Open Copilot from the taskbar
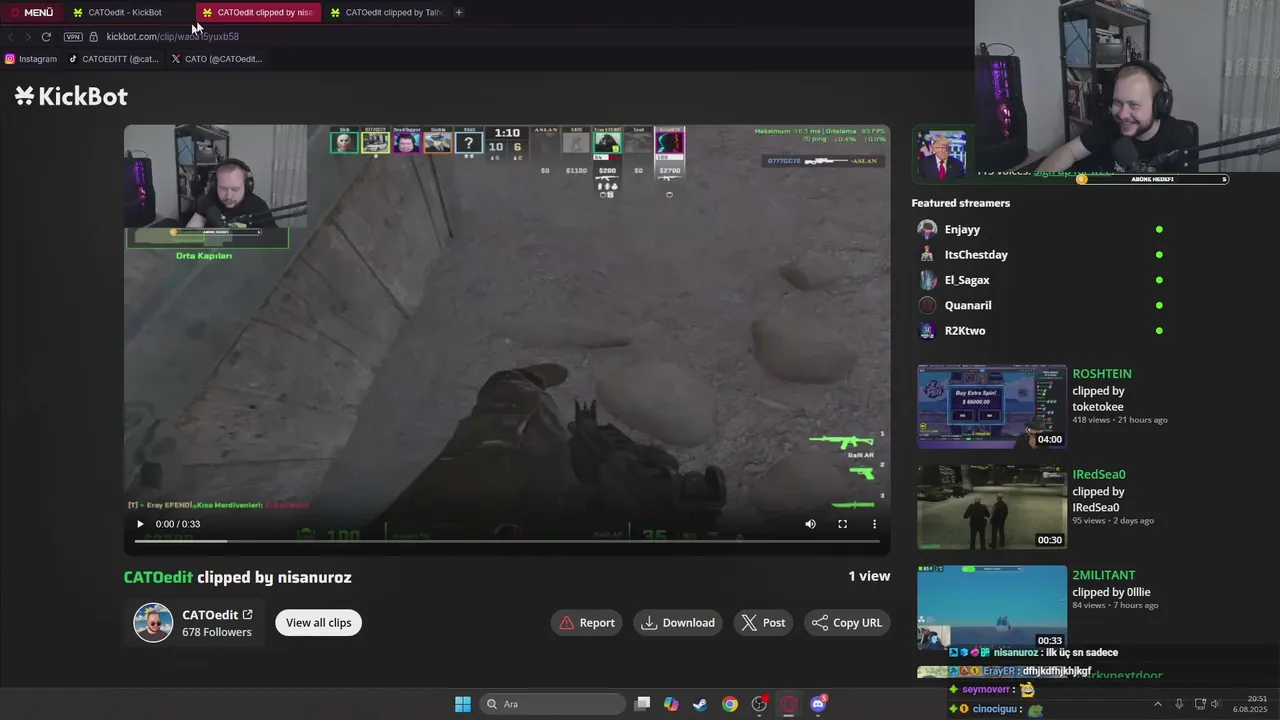The width and height of the screenshot is (1280, 720). click(x=671, y=704)
